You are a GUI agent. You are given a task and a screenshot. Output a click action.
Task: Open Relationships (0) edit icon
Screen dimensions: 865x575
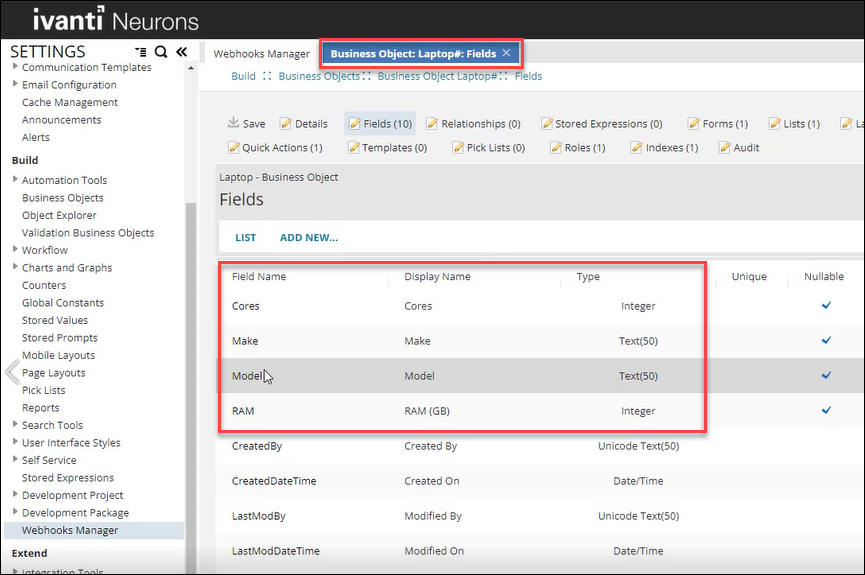(x=432, y=124)
